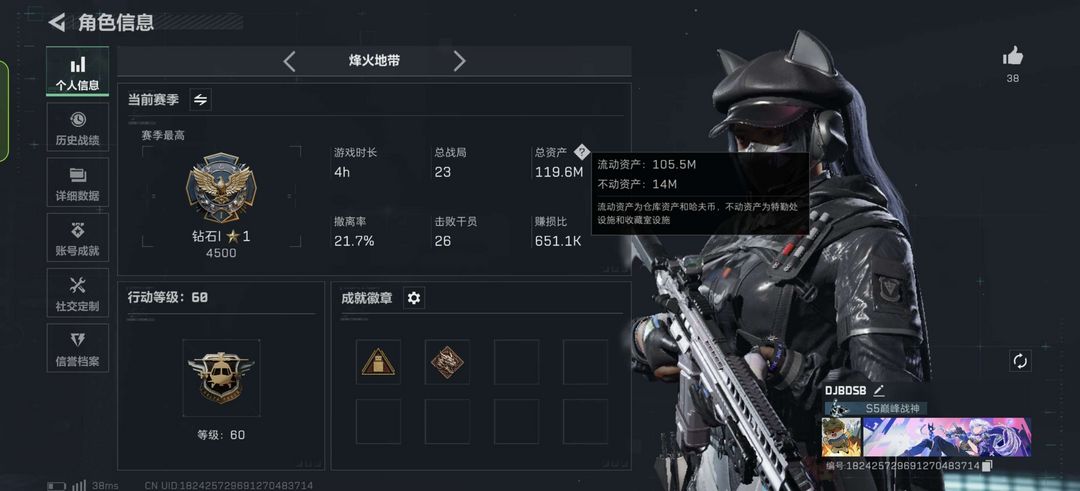The image size is (1080, 491).
Task: Rotate the character model with refresh icon
Action: pos(1020,361)
